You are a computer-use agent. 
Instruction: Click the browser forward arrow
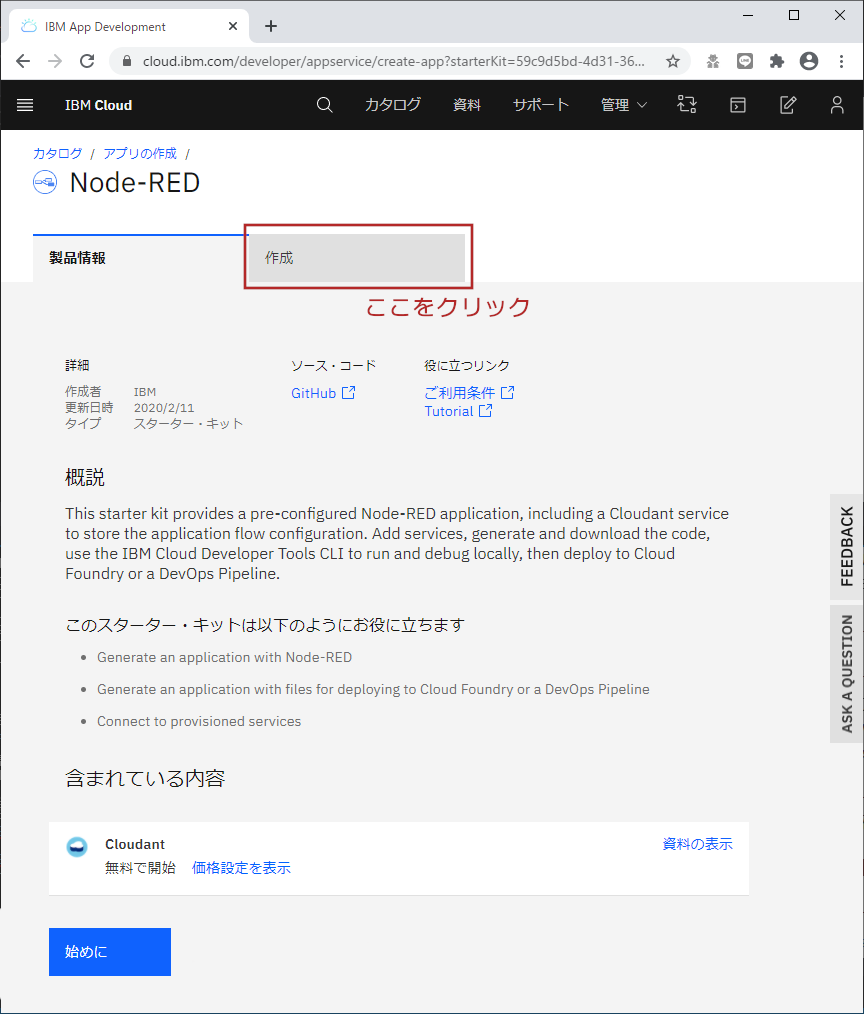[x=55, y=61]
